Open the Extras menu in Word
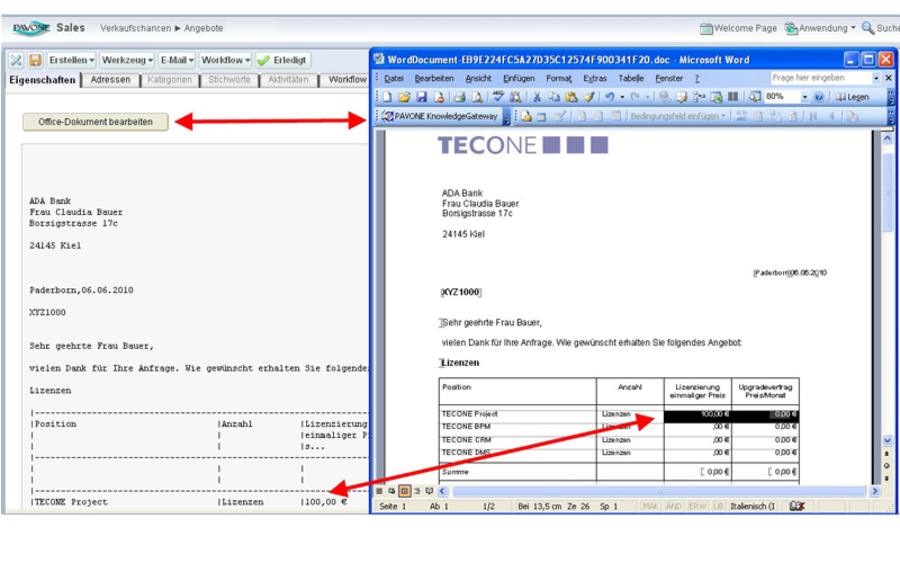 595,78
